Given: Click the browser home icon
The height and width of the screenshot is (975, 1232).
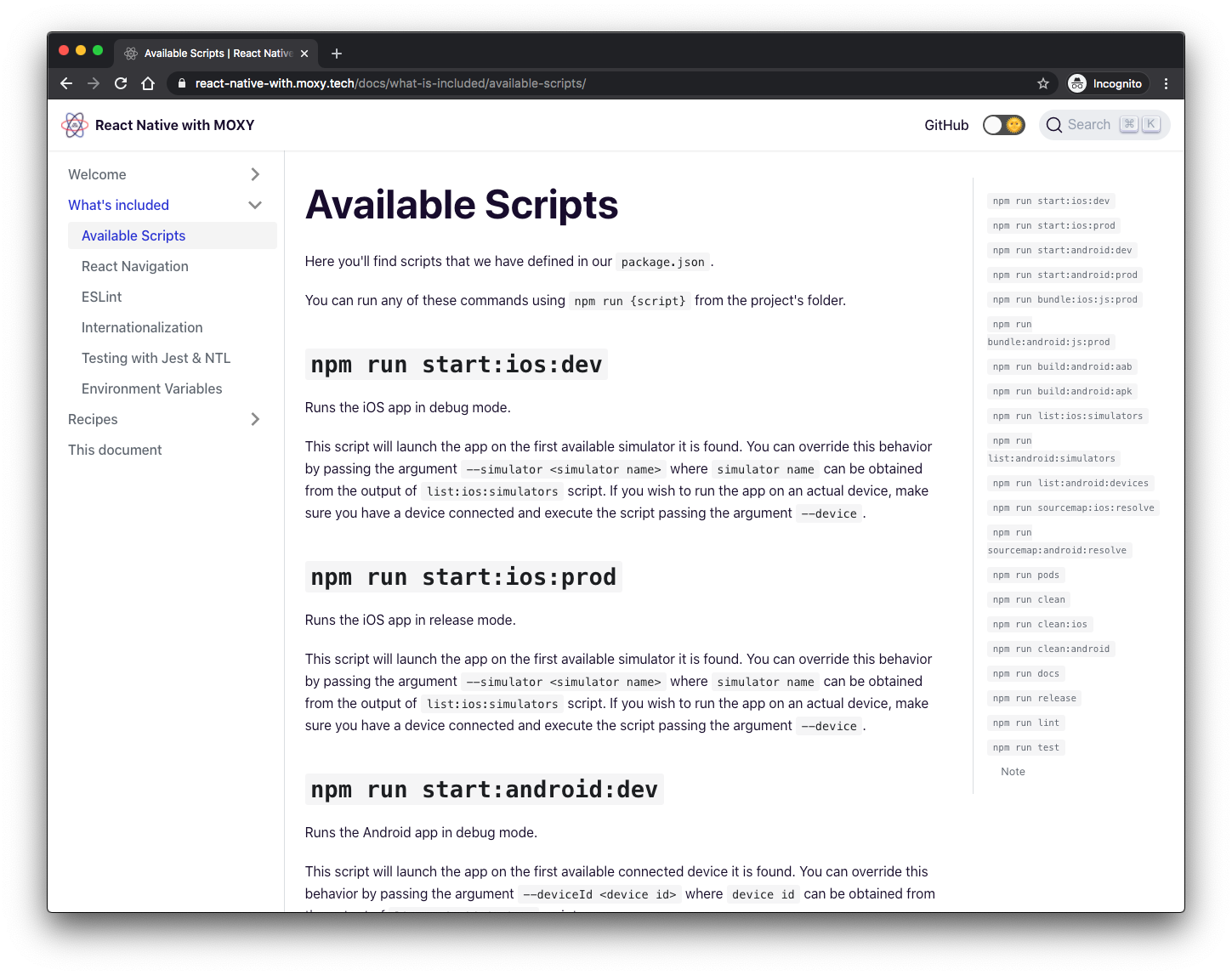Looking at the screenshot, I should pyautogui.click(x=148, y=83).
